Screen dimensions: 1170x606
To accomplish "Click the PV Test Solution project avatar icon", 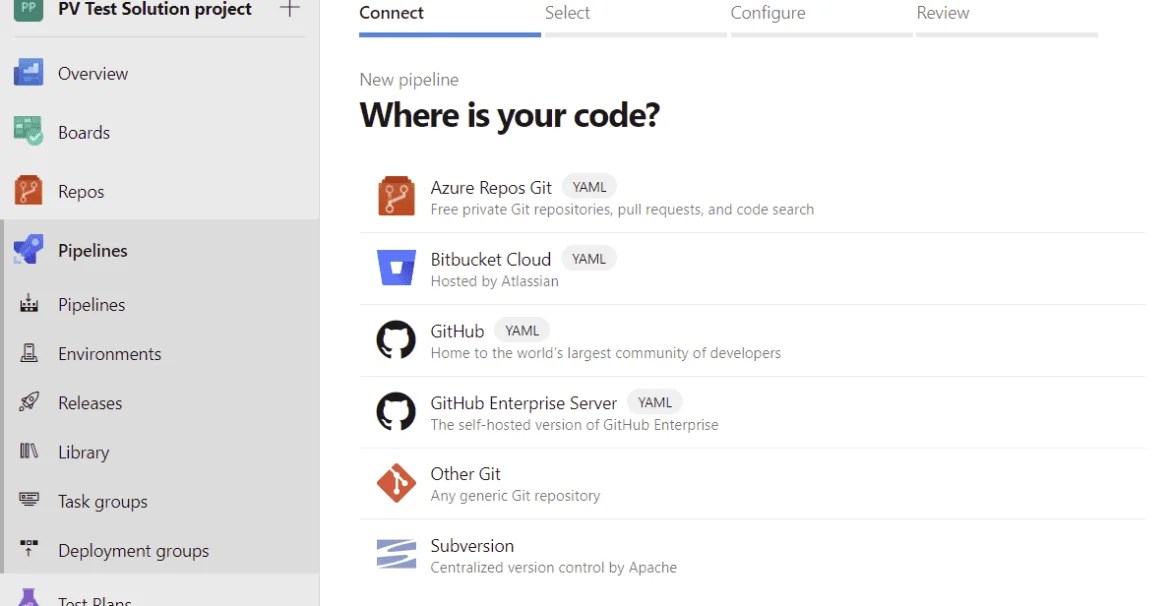I will point(28,10).
